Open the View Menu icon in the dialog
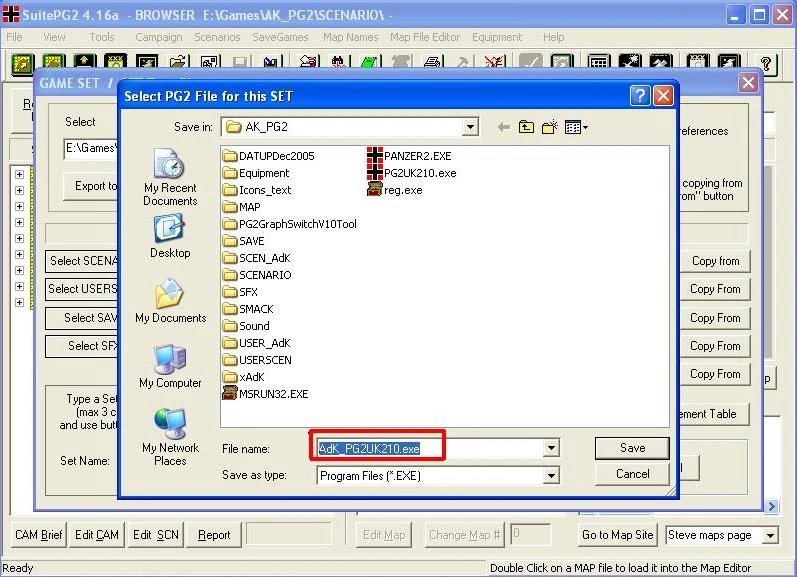The height and width of the screenshot is (577, 797). click(576, 127)
